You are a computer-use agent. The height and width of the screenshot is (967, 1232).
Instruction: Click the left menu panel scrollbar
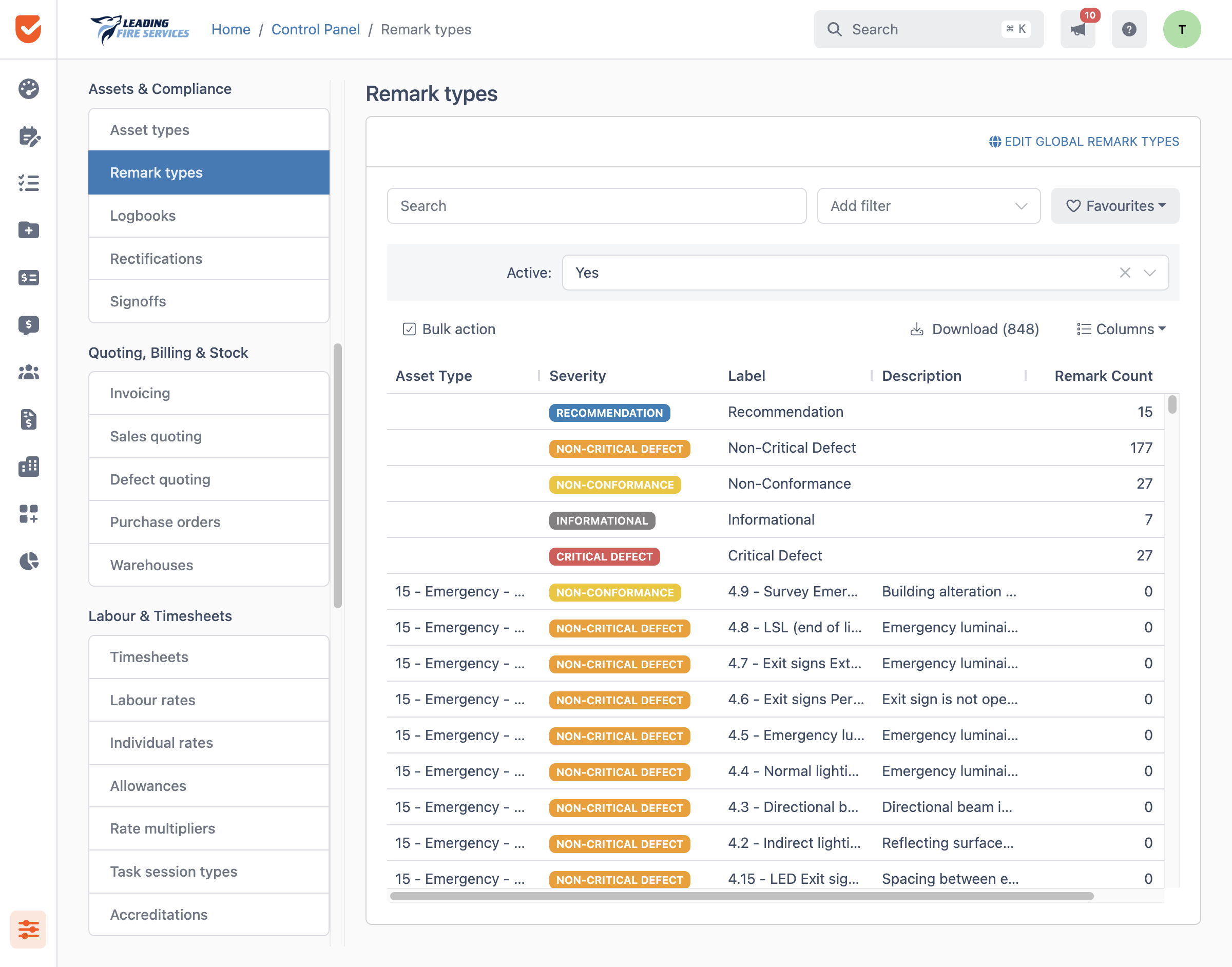pos(337,476)
